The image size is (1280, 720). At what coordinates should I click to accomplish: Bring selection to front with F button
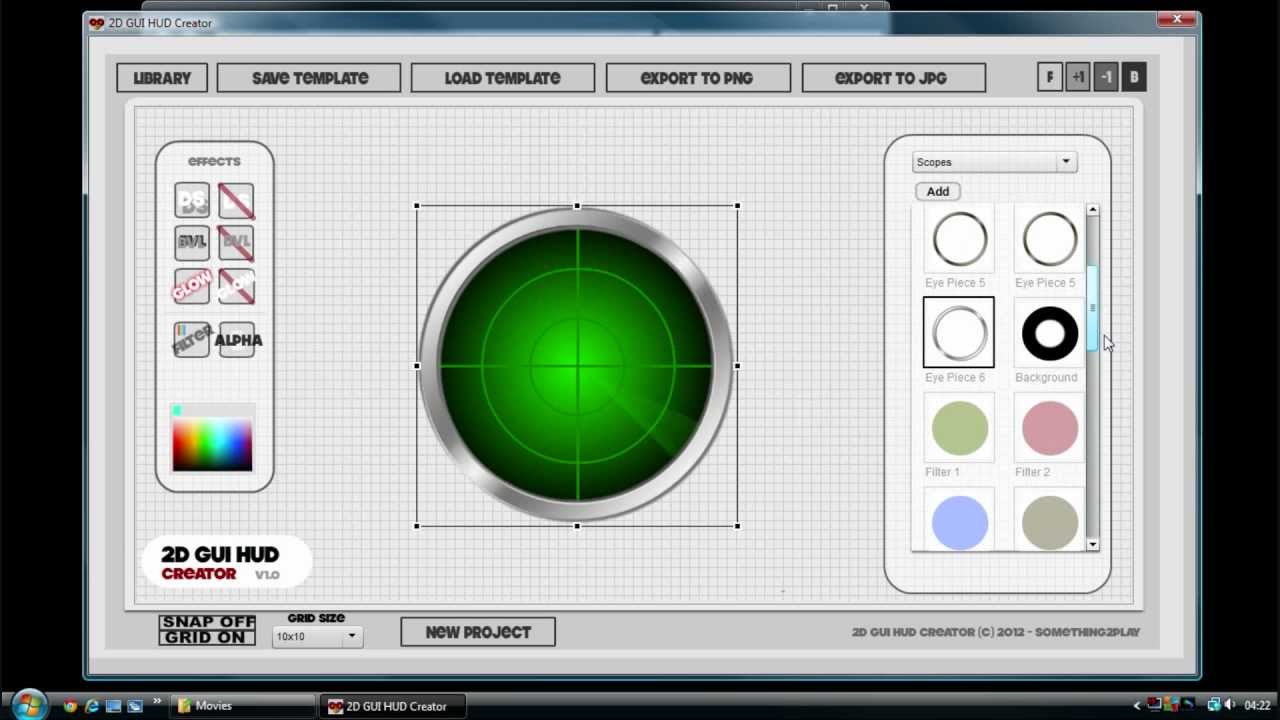point(1050,77)
